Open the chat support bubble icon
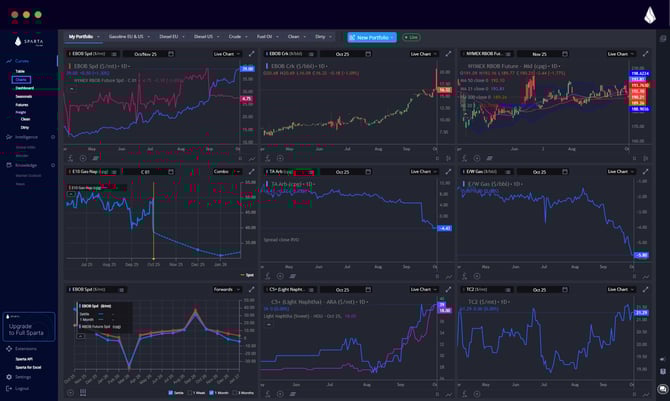The width and height of the screenshot is (670, 401). [x=662, y=389]
